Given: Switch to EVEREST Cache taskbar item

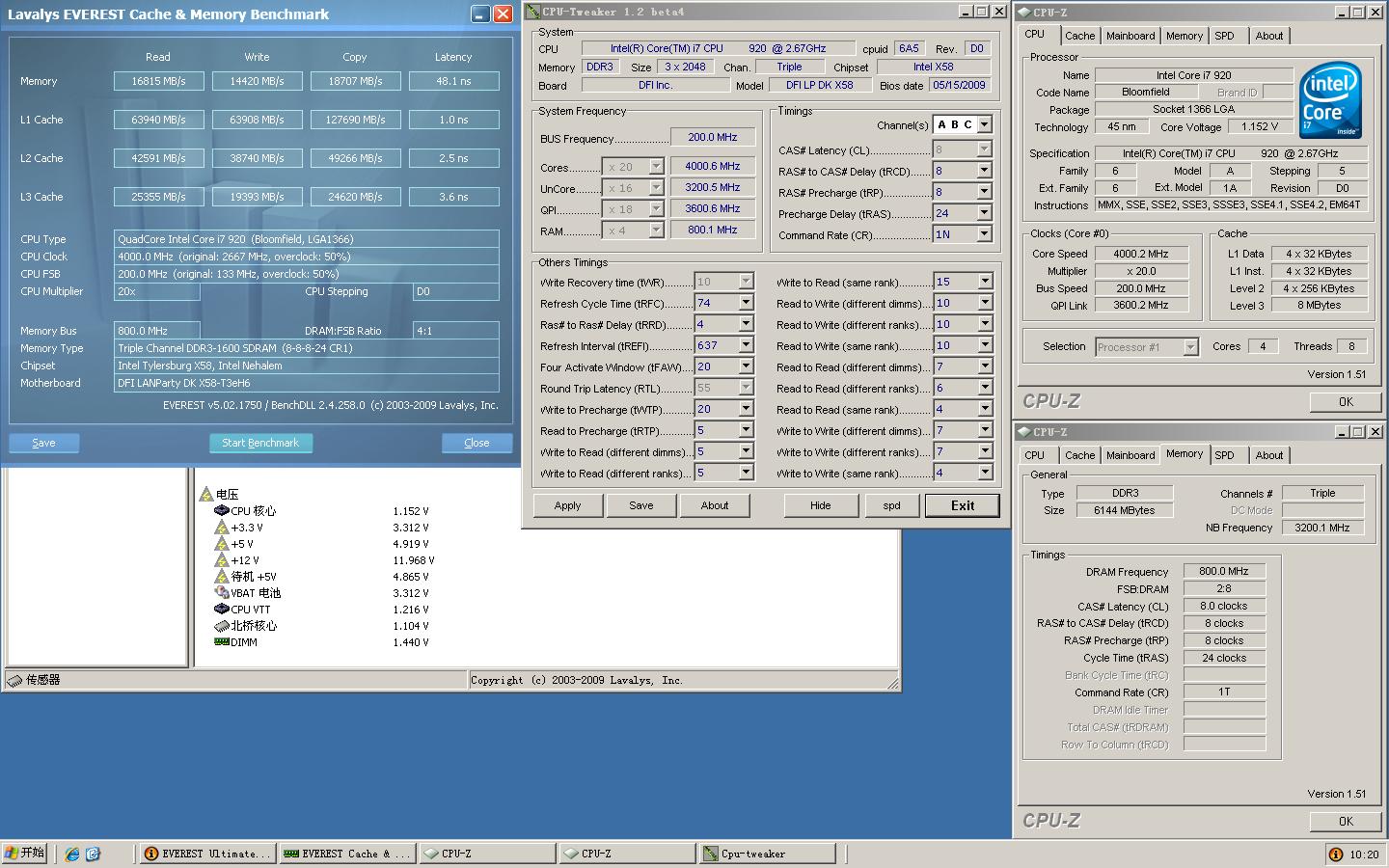Looking at the screenshot, I should pos(347,854).
